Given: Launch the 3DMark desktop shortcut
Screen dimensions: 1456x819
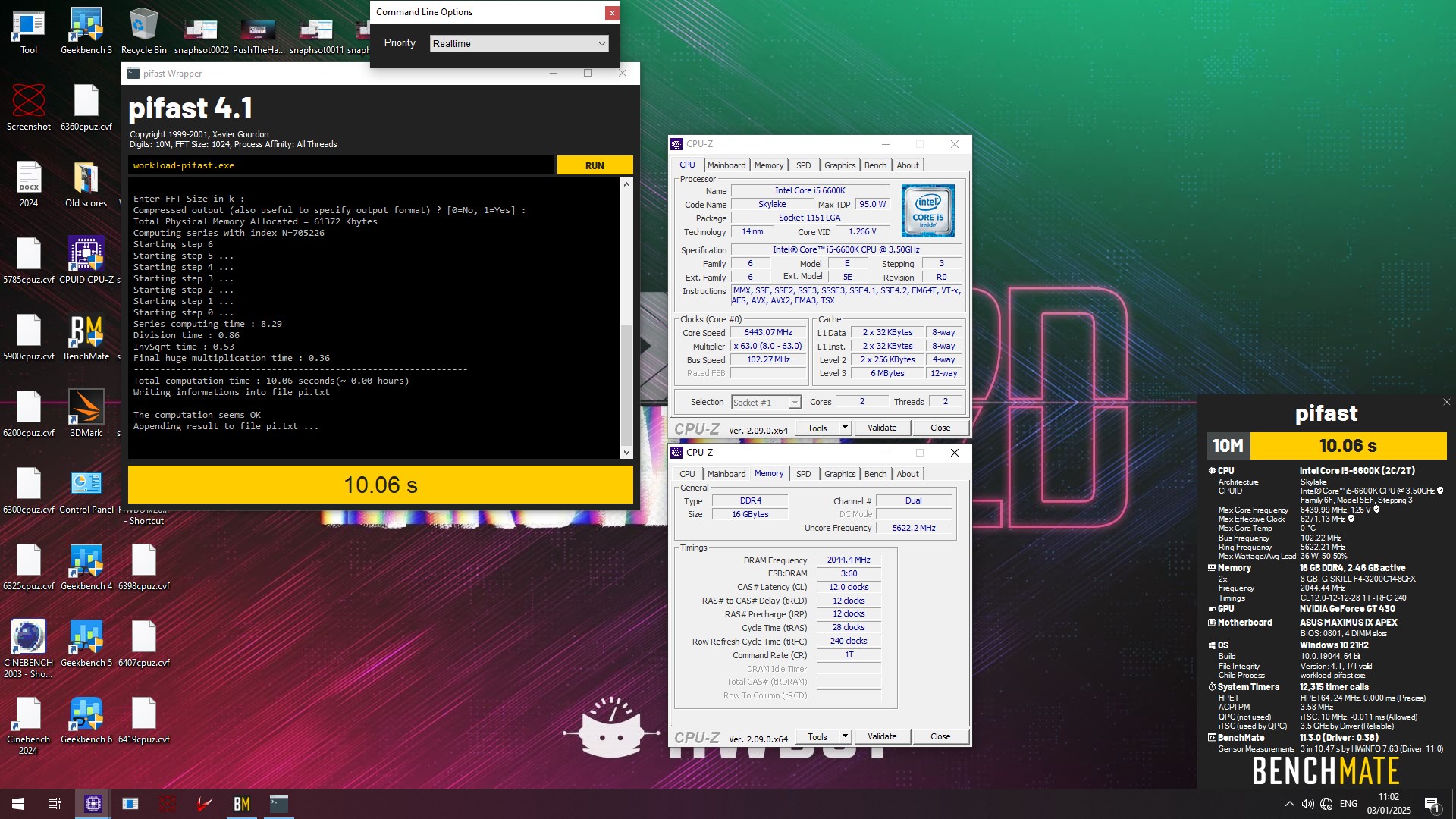Looking at the screenshot, I should (86, 414).
